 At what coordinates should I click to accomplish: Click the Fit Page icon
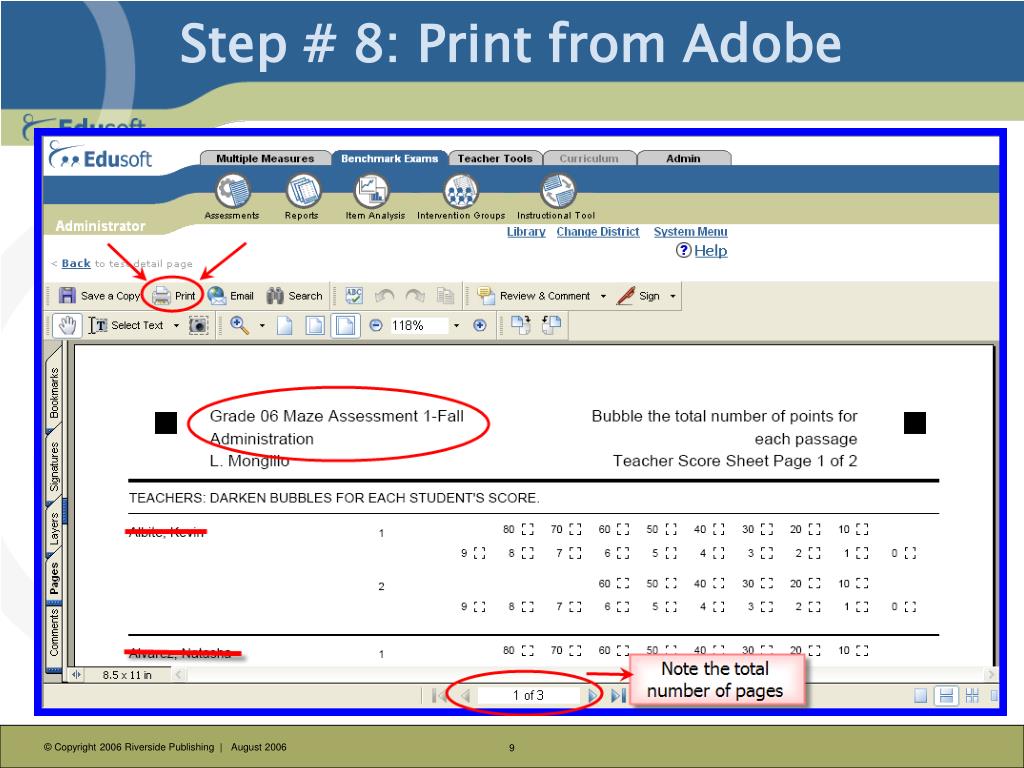(x=315, y=325)
